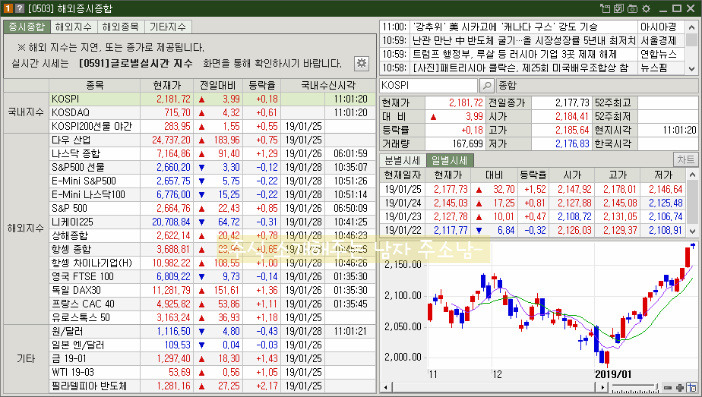Click the chart zoom out minus icon
Screen dimensions: 702x397
pos(668,388)
